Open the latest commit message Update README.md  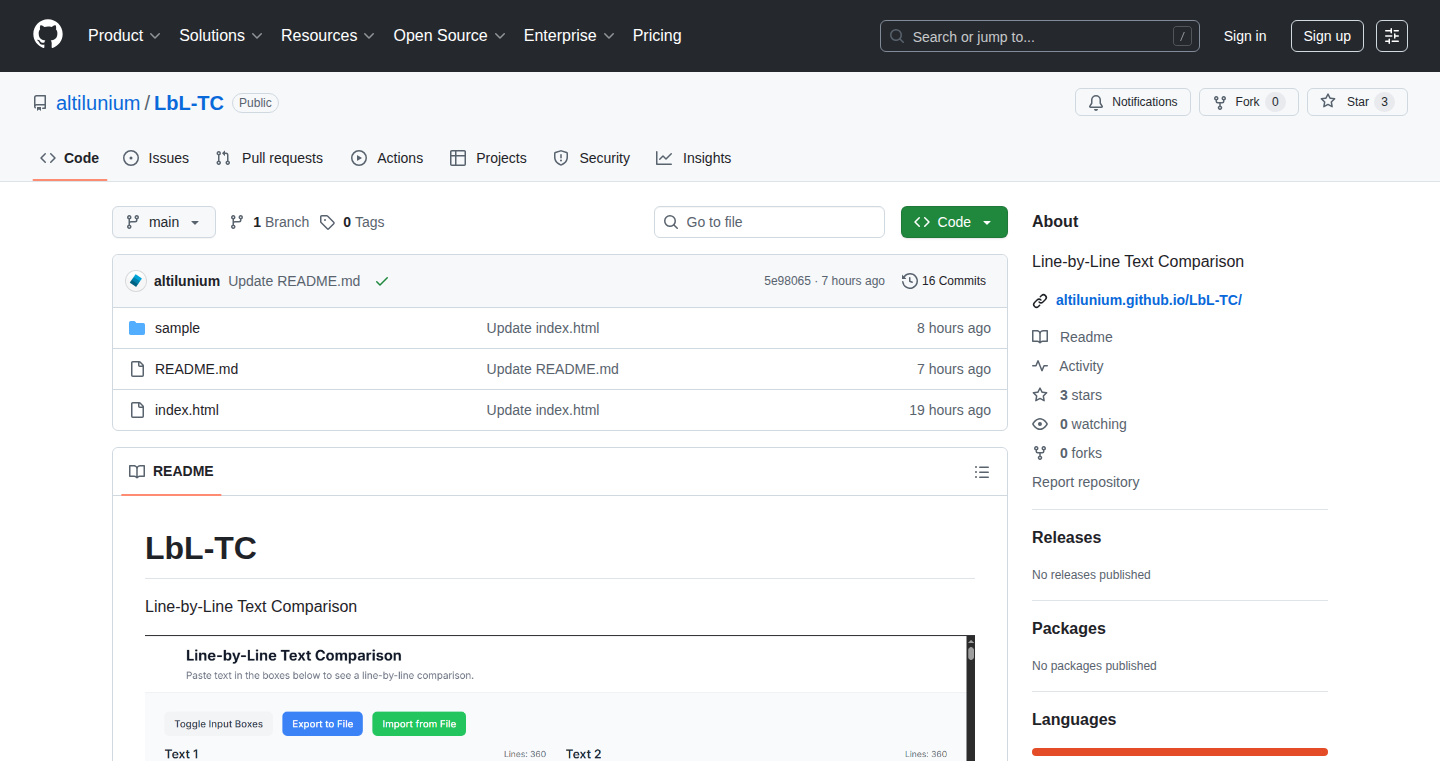294,281
